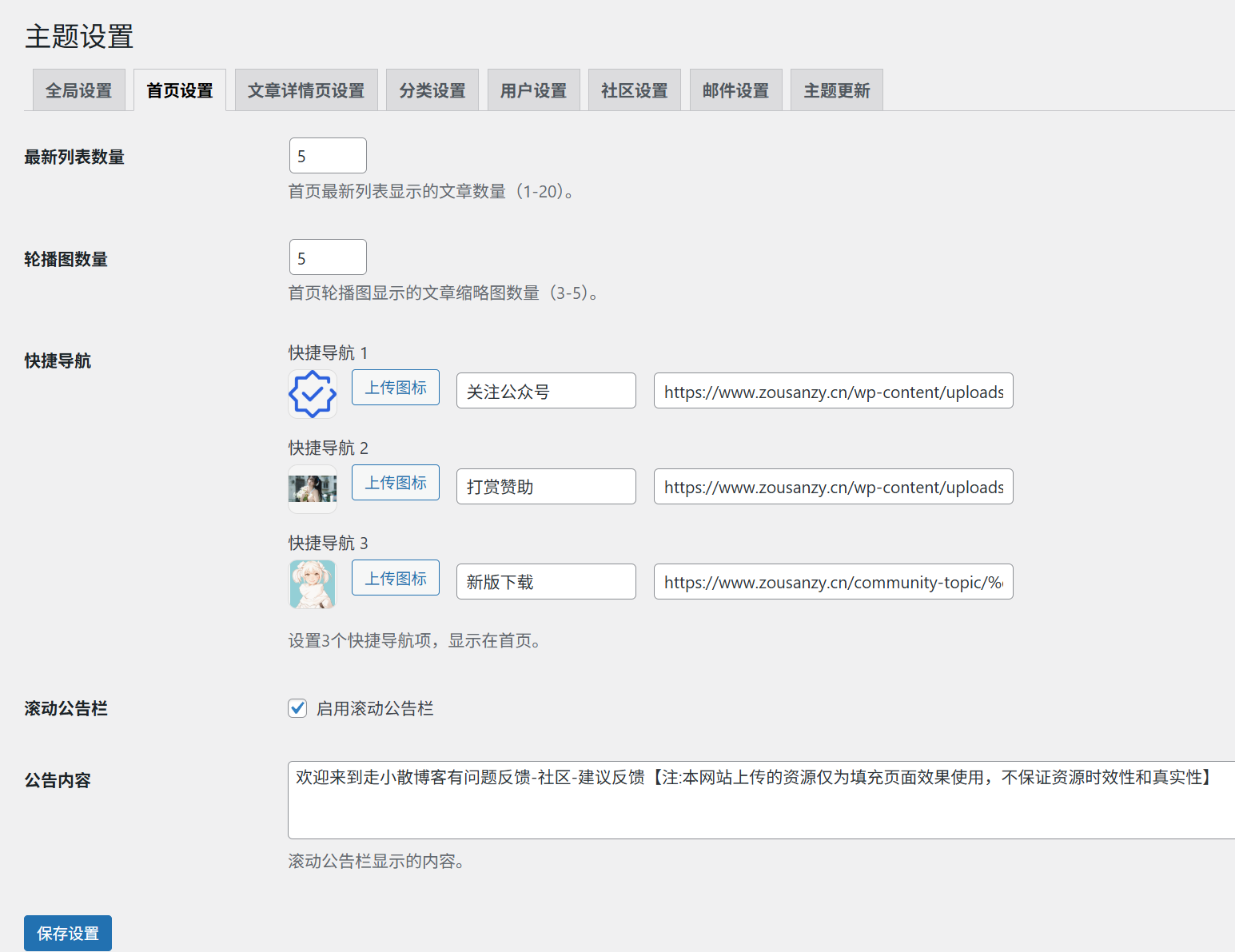Screen dimensions: 1235x952
Task: Toggle the 启用滚动公告栏 checkbox
Action: tap(297, 708)
